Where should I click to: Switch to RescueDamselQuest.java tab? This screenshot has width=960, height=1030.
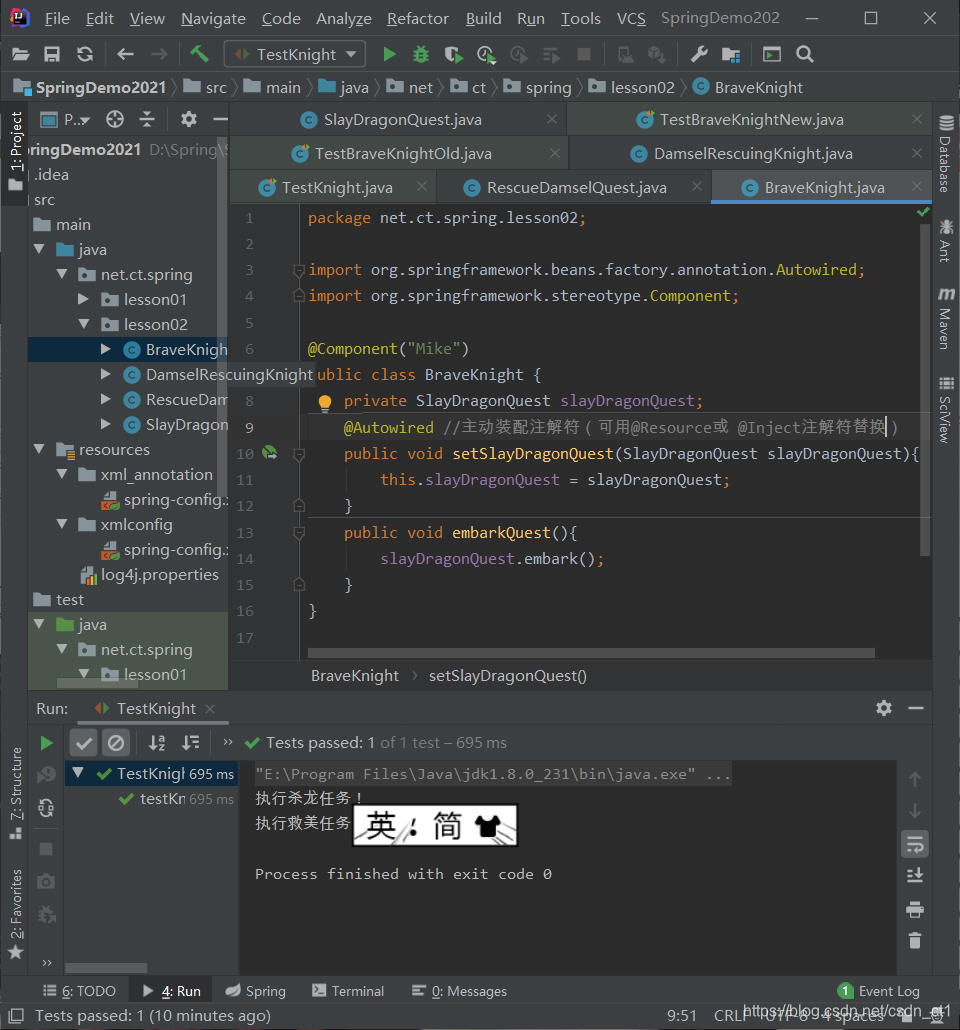[x=576, y=188]
